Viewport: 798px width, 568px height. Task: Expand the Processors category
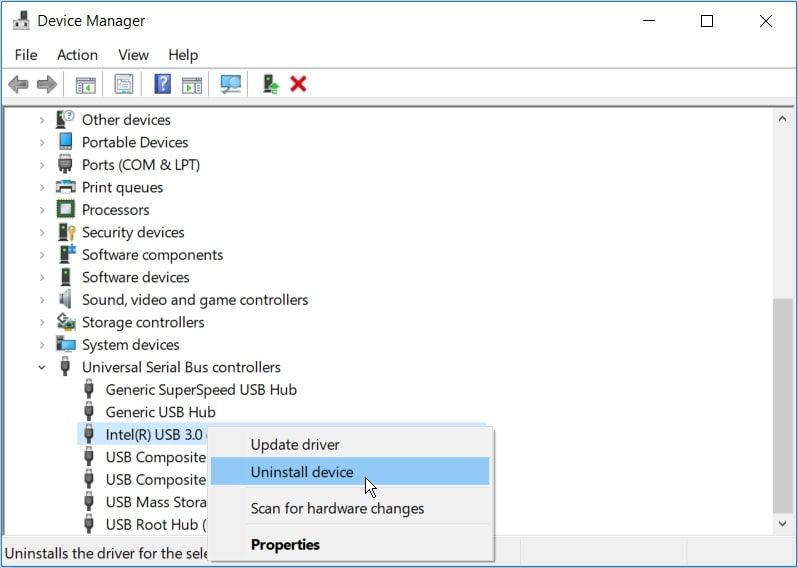(x=42, y=210)
